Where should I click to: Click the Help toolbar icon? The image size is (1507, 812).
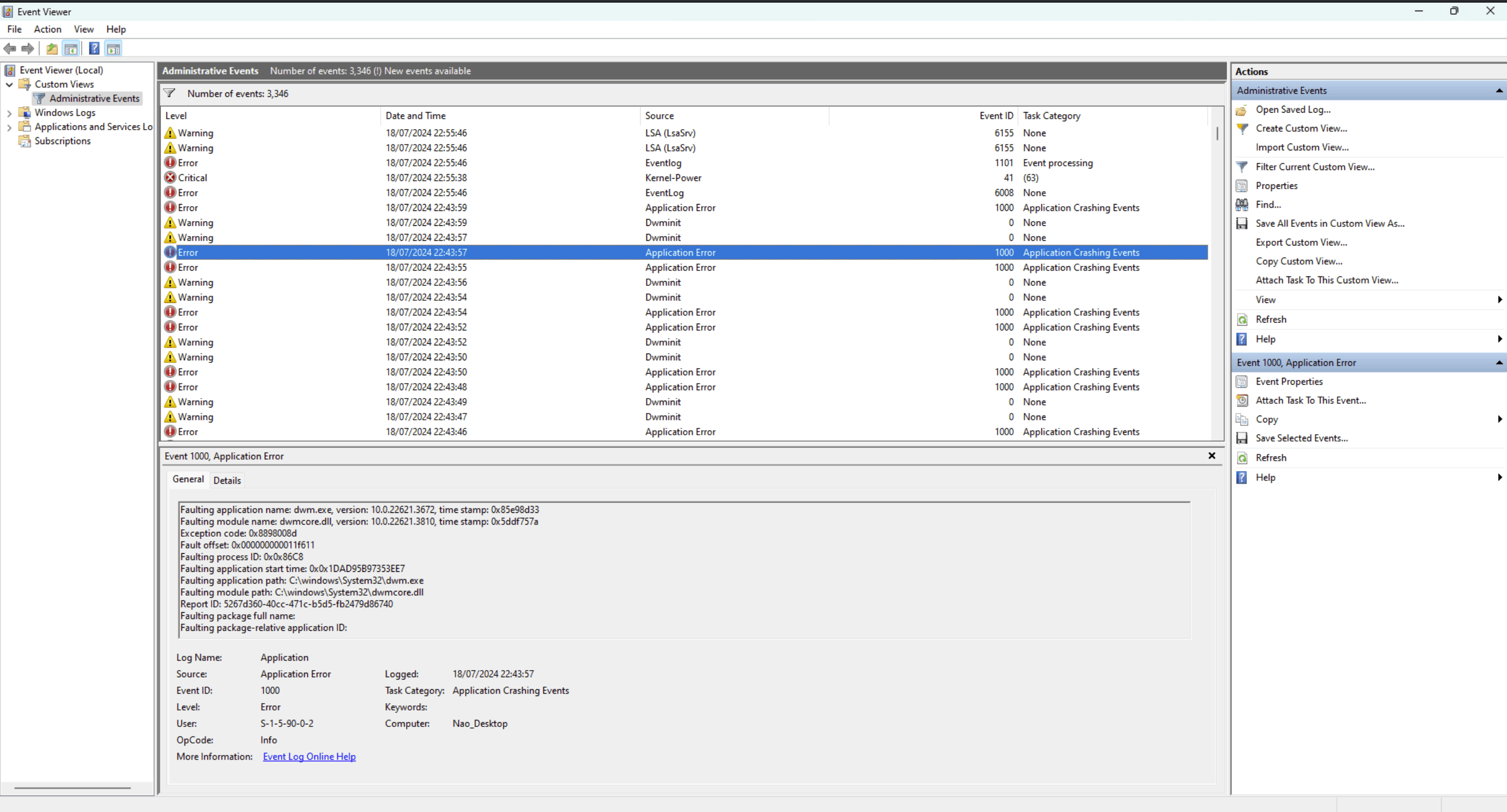tap(94, 48)
